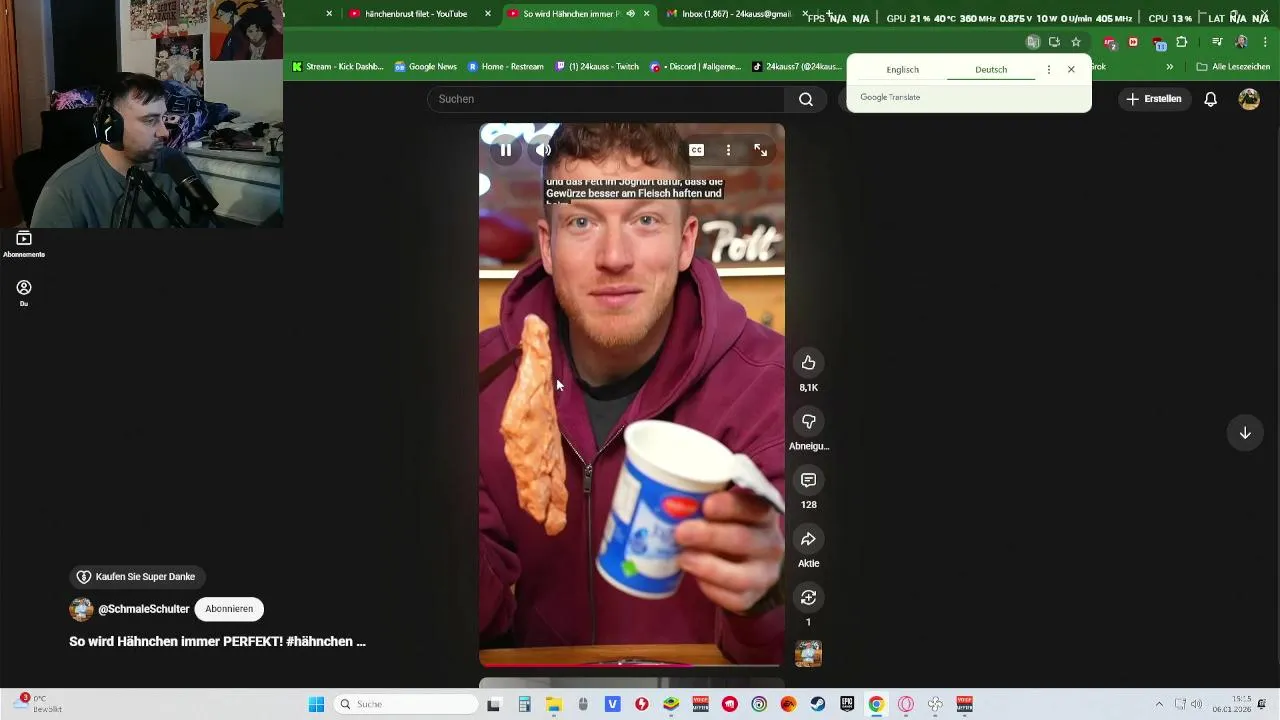Open File Explorer from the taskbar
This screenshot has width=1280, height=720.
pyautogui.click(x=553, y=704)
